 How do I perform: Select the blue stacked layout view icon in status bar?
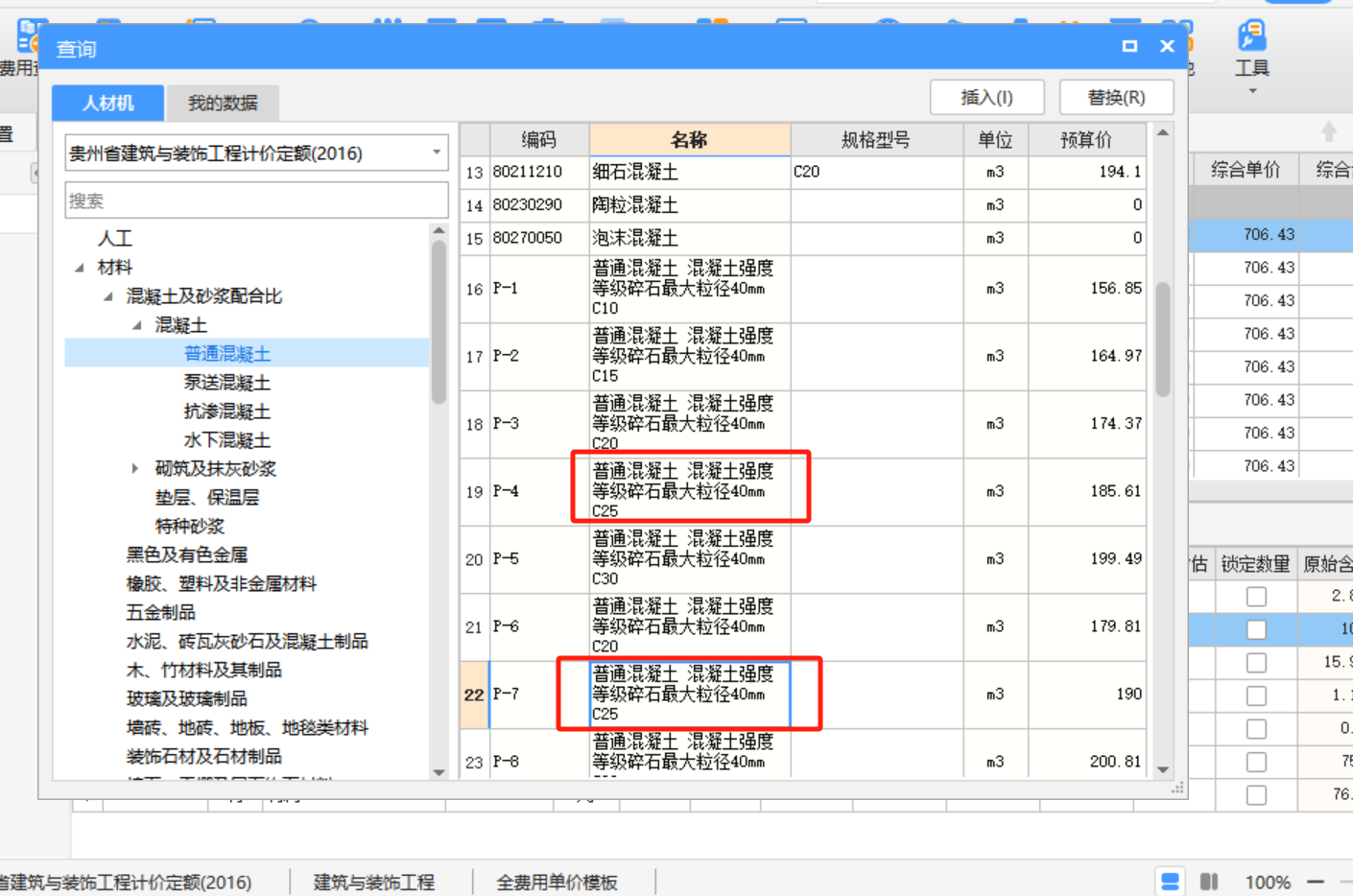click(1170, 882)
